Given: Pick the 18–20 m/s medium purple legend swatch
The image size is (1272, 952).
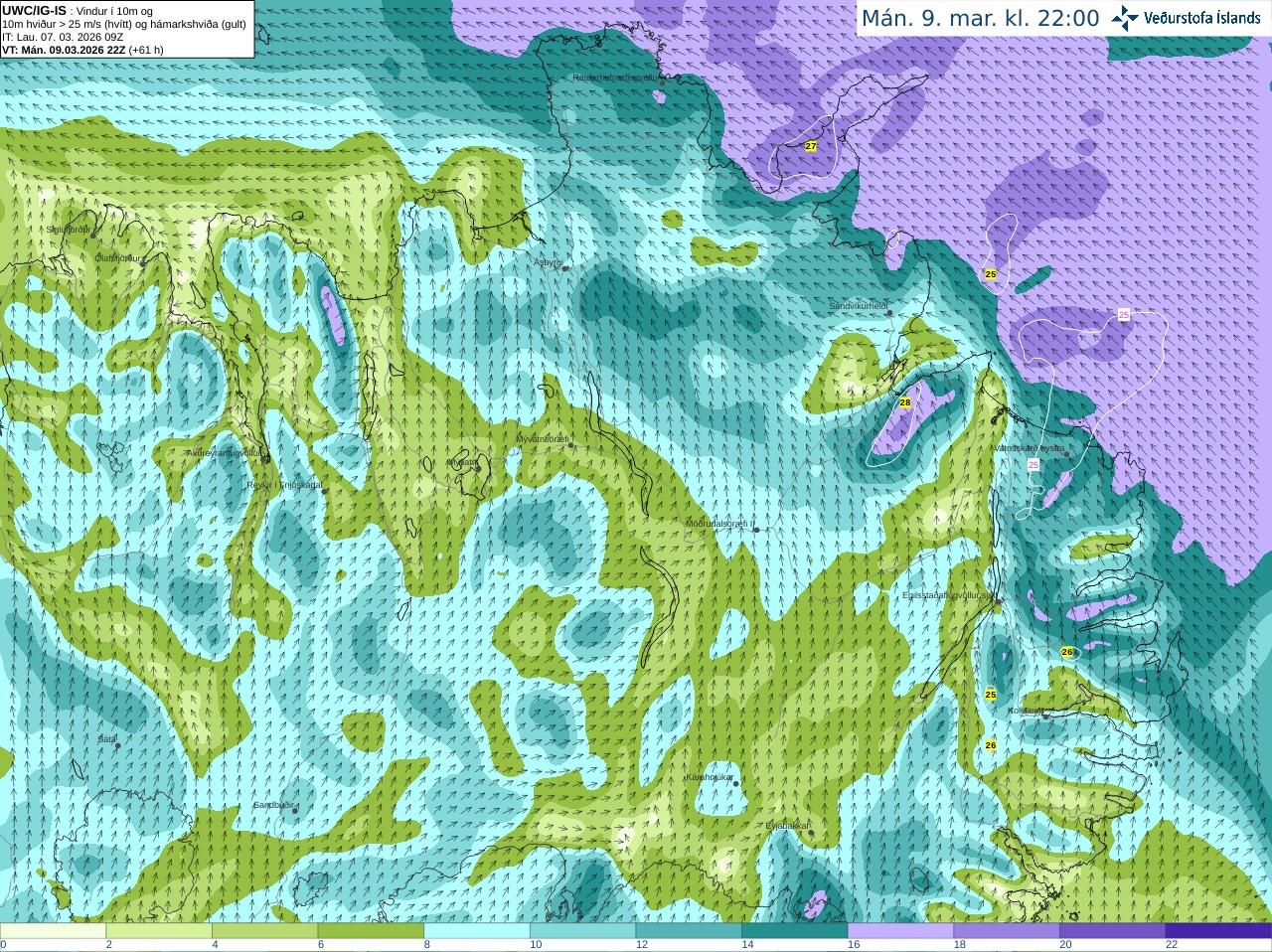Looking at the screenshot, I should (x=1007, y=931).
